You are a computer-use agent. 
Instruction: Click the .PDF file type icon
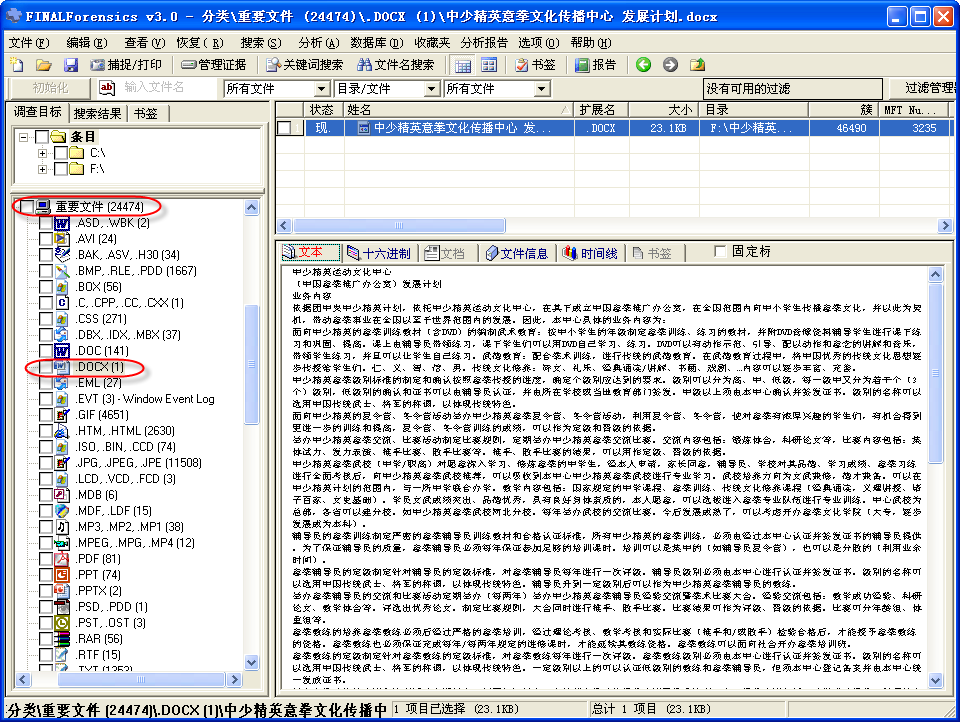(62, 558)
